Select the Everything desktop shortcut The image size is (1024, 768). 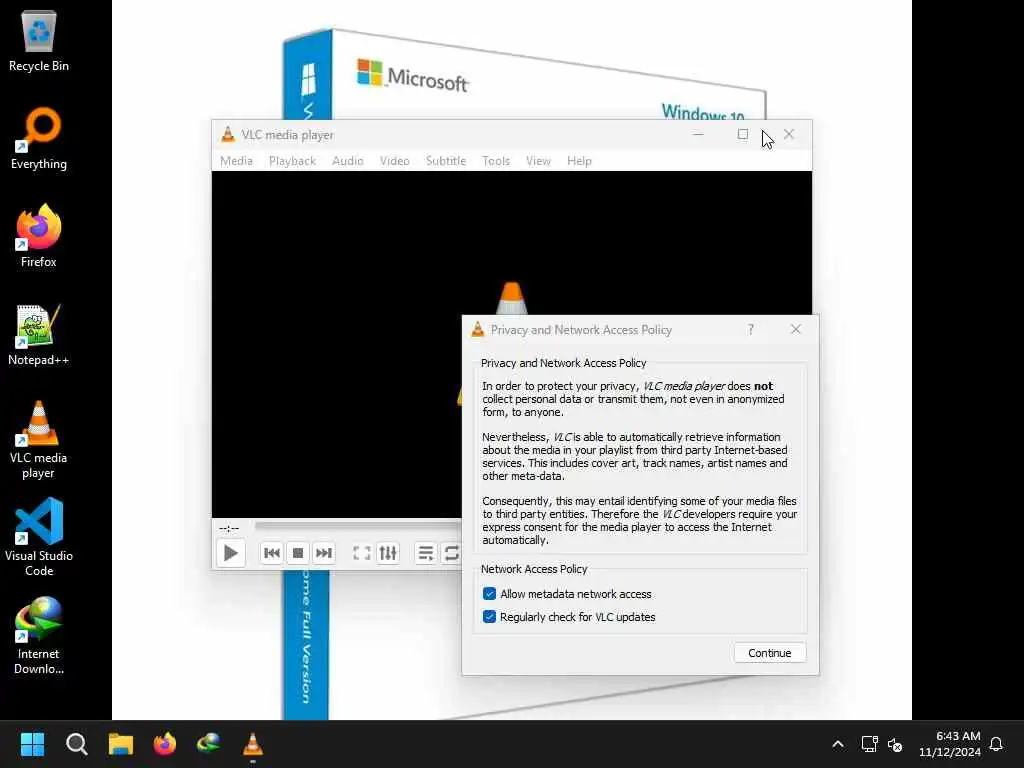(x=39, y=138)
